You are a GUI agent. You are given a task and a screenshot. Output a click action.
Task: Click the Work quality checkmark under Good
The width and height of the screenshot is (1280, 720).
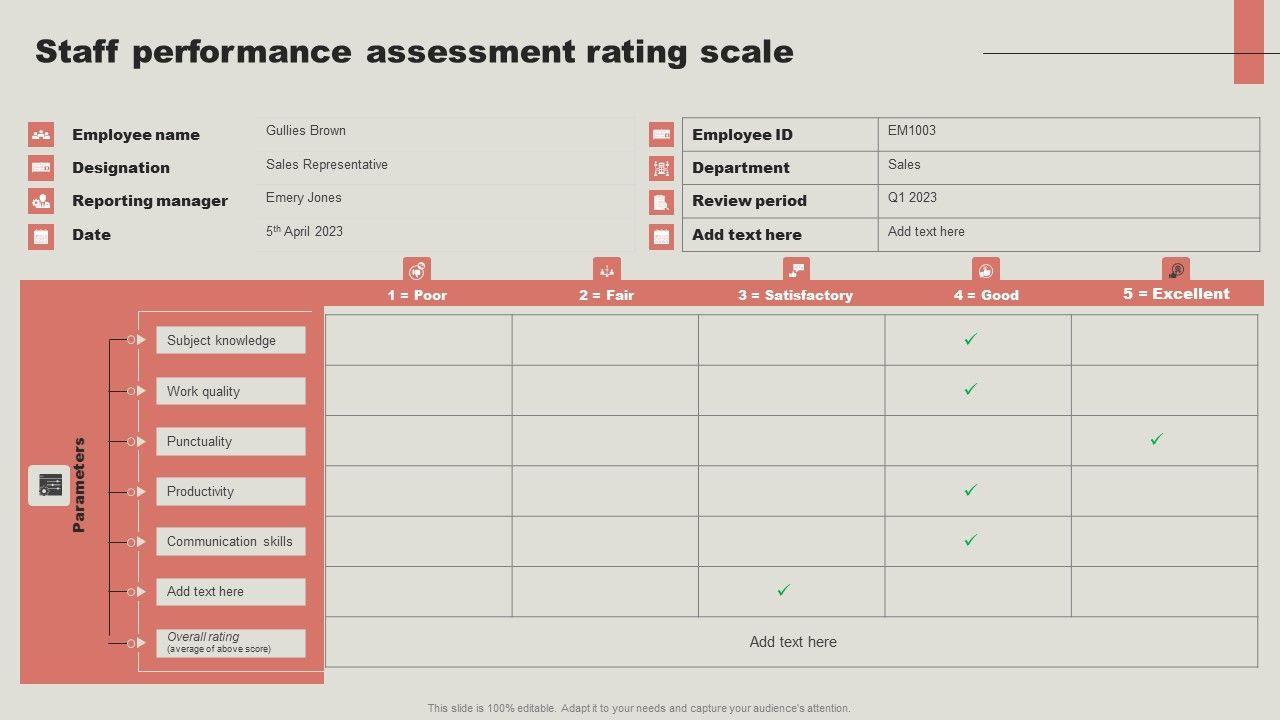pos(970,390)
